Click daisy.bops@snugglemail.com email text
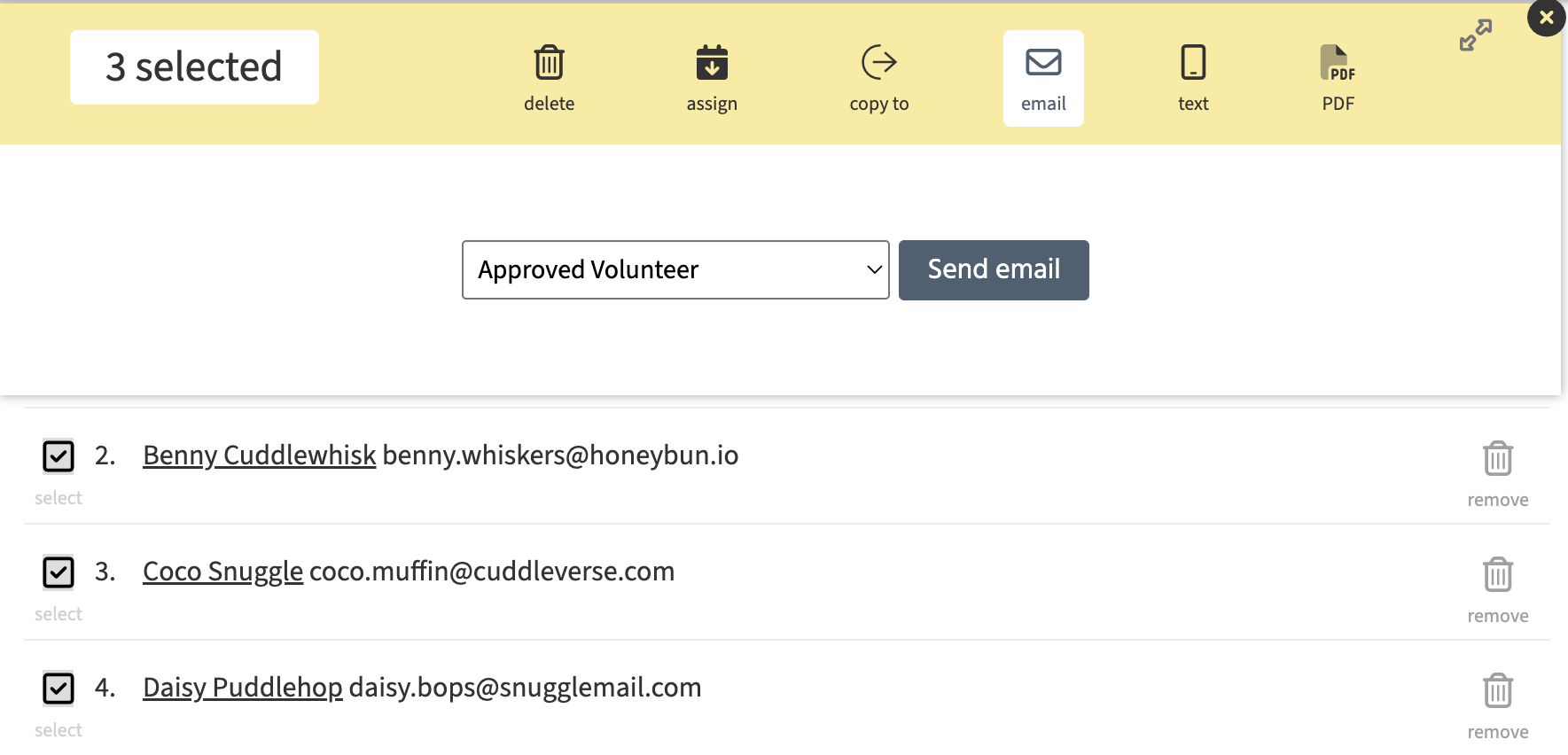The image size is (1568, 755). (525, 688)
